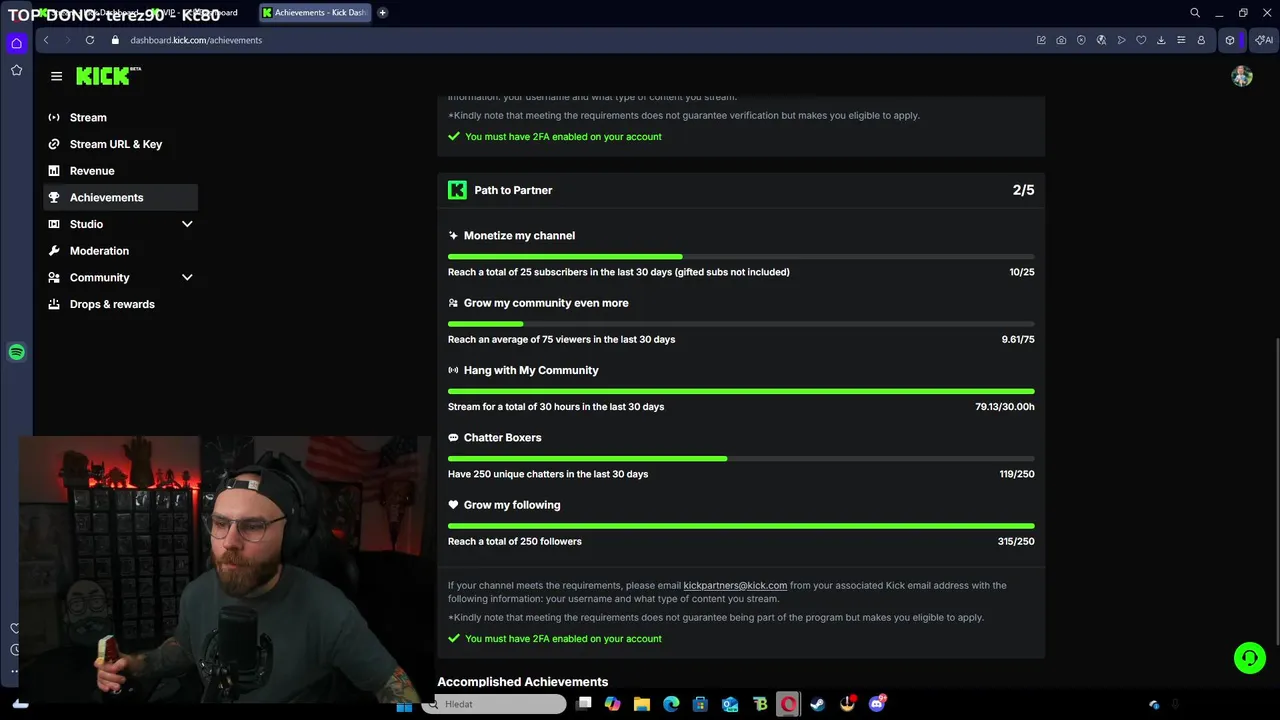This screenshot has width=1280, height=720.
Task: Click the 315/250 followers value
Action: [x=1016, y=541]
